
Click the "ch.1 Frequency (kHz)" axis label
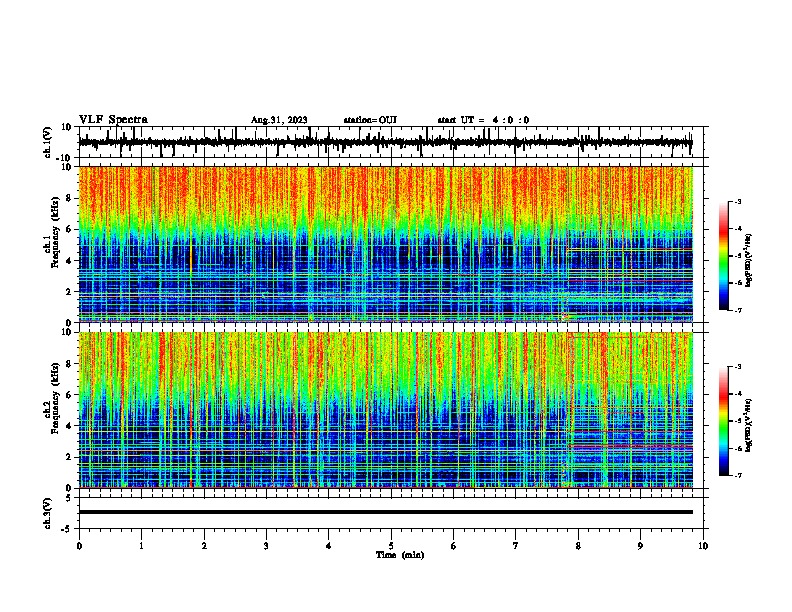(51, 231)
